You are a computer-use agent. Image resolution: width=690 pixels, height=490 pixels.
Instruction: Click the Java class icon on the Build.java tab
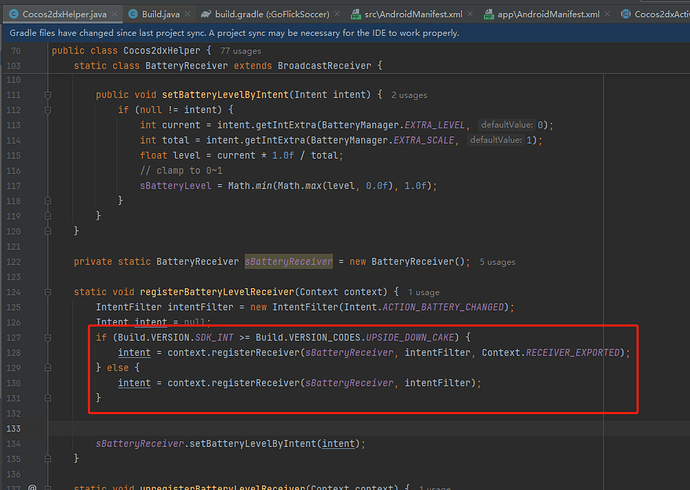click(133, 15)
